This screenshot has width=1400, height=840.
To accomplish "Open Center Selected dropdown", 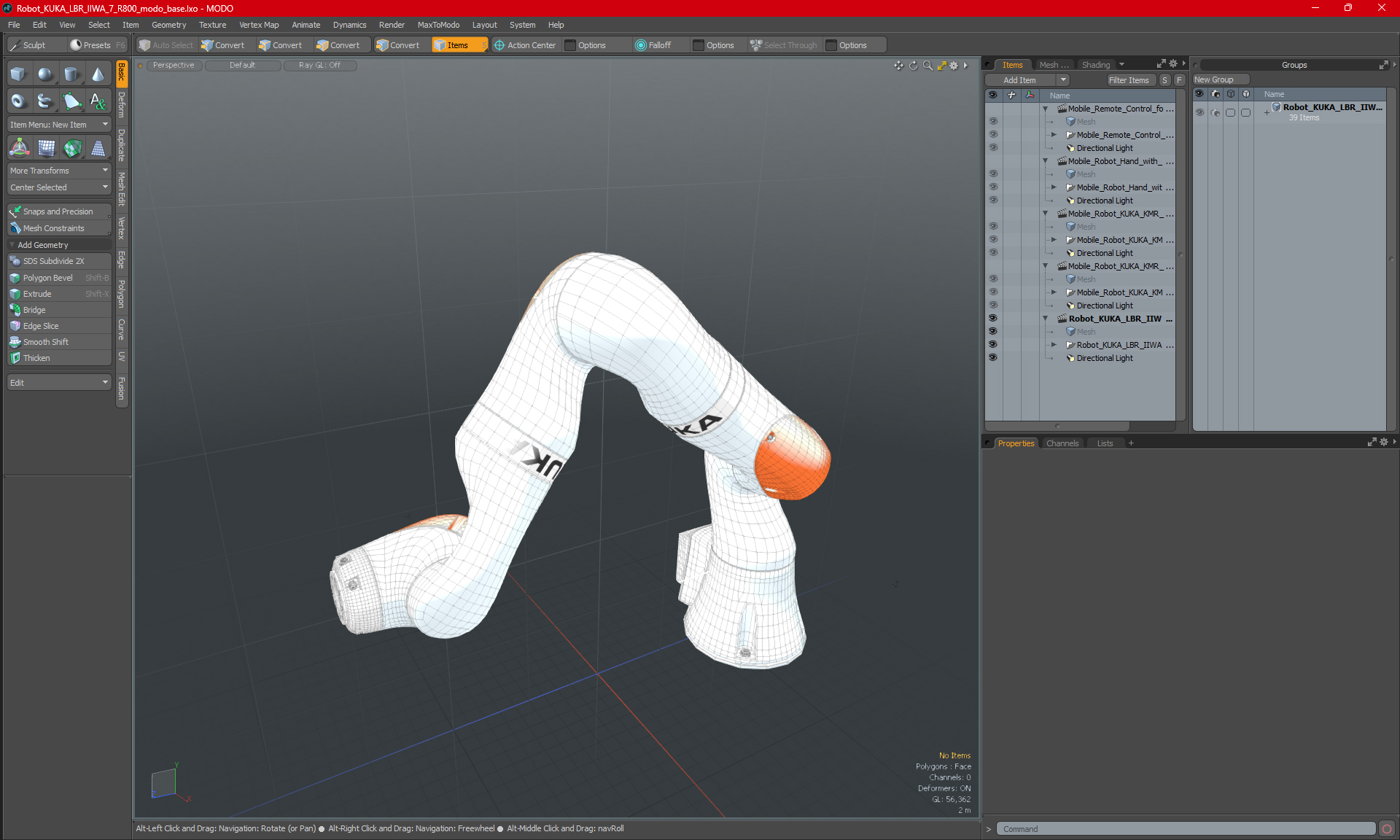I will 59,187.
